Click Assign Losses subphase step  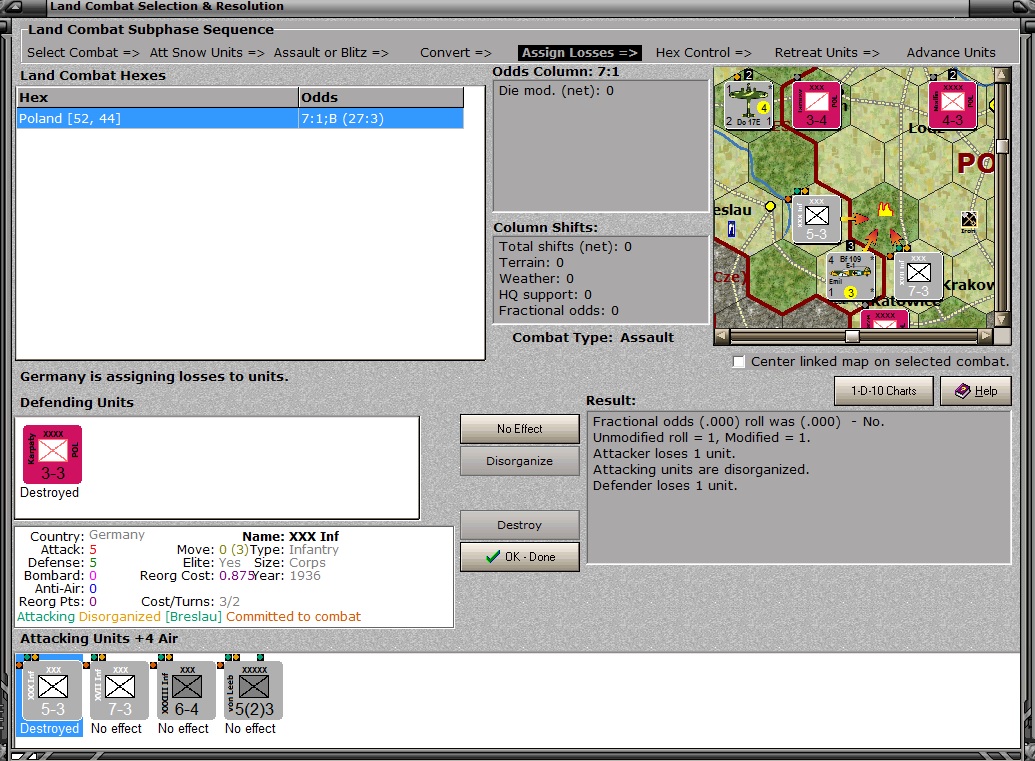pos(580,52)
